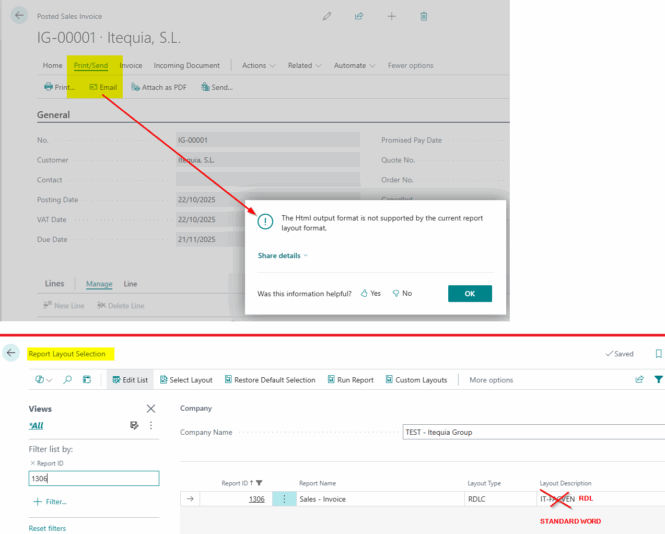Click the plus new record icon
This screenshot has width=665, height=534.
[x=391, y=16]
